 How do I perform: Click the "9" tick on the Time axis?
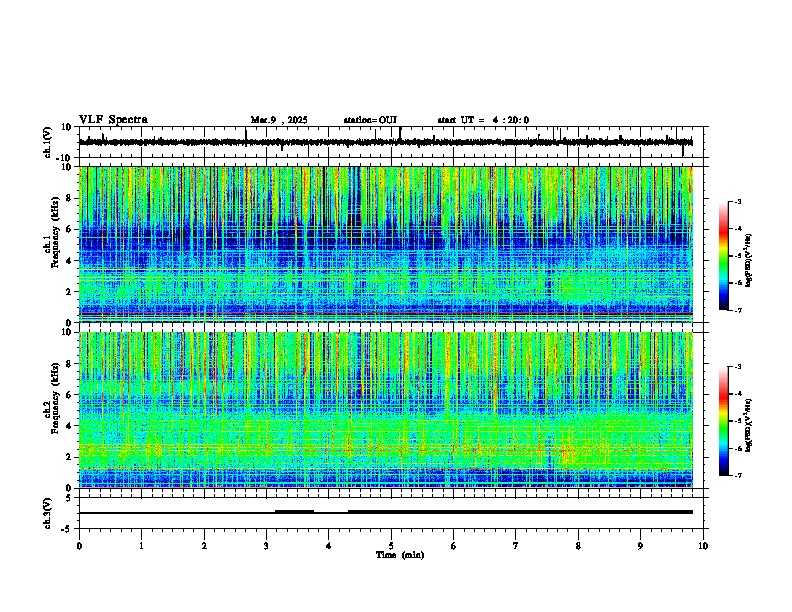click(x=640, y=546)
